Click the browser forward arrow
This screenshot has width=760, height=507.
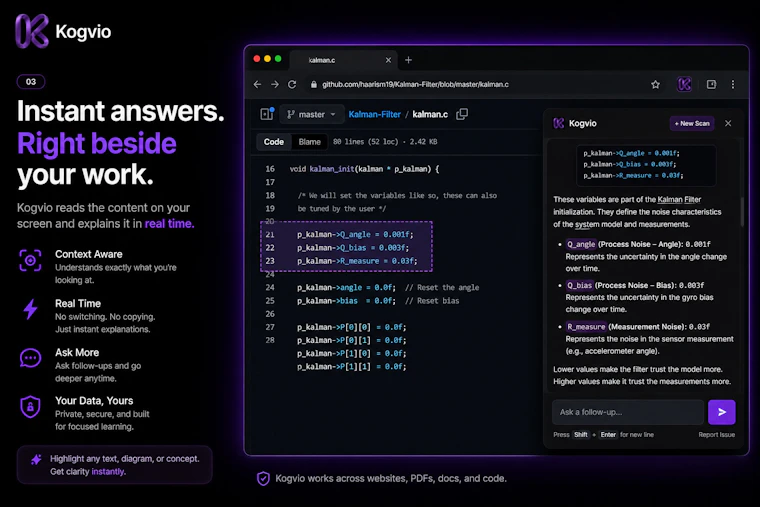pos(275,84)
